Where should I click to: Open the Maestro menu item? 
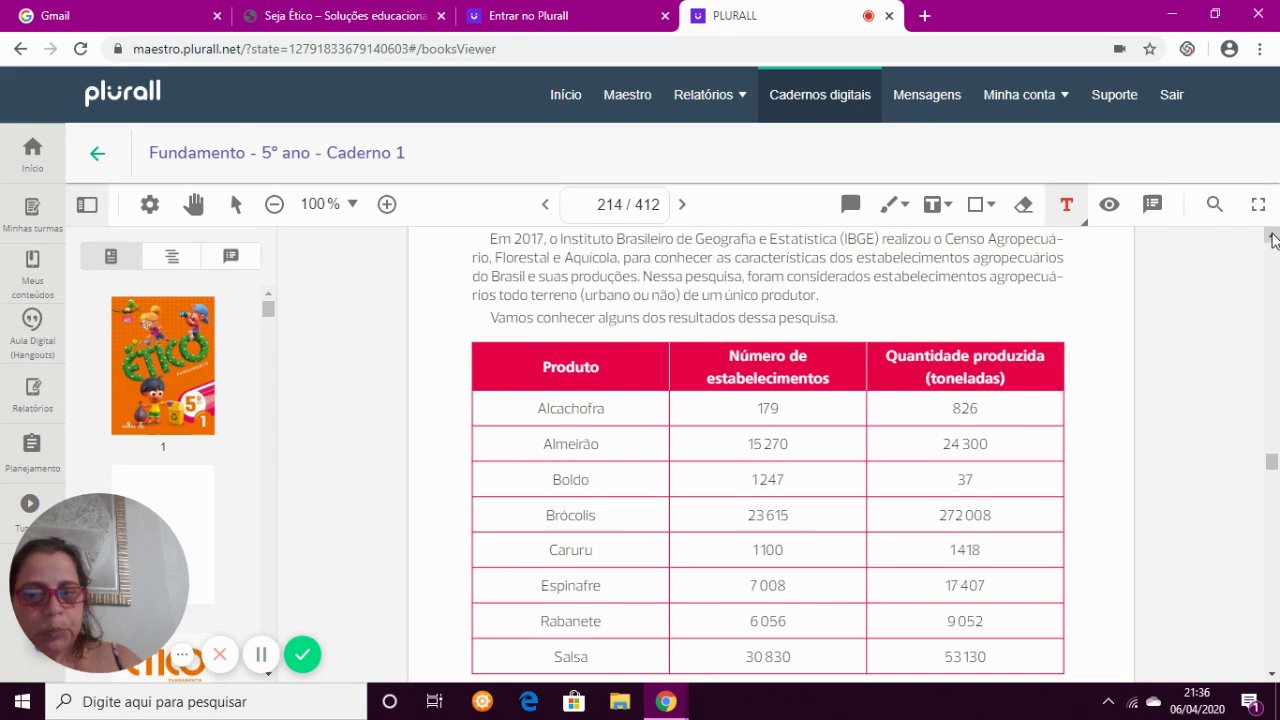[627, 95]
